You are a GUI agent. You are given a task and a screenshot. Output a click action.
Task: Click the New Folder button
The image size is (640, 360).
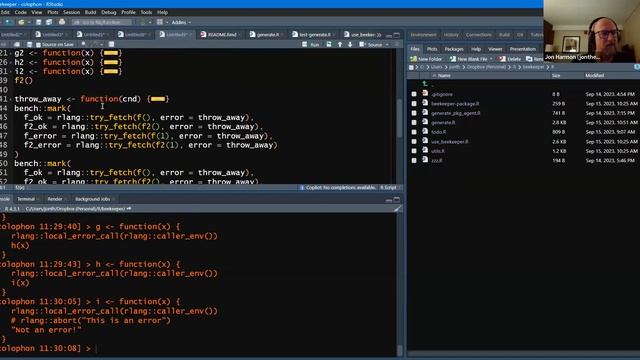426,59
